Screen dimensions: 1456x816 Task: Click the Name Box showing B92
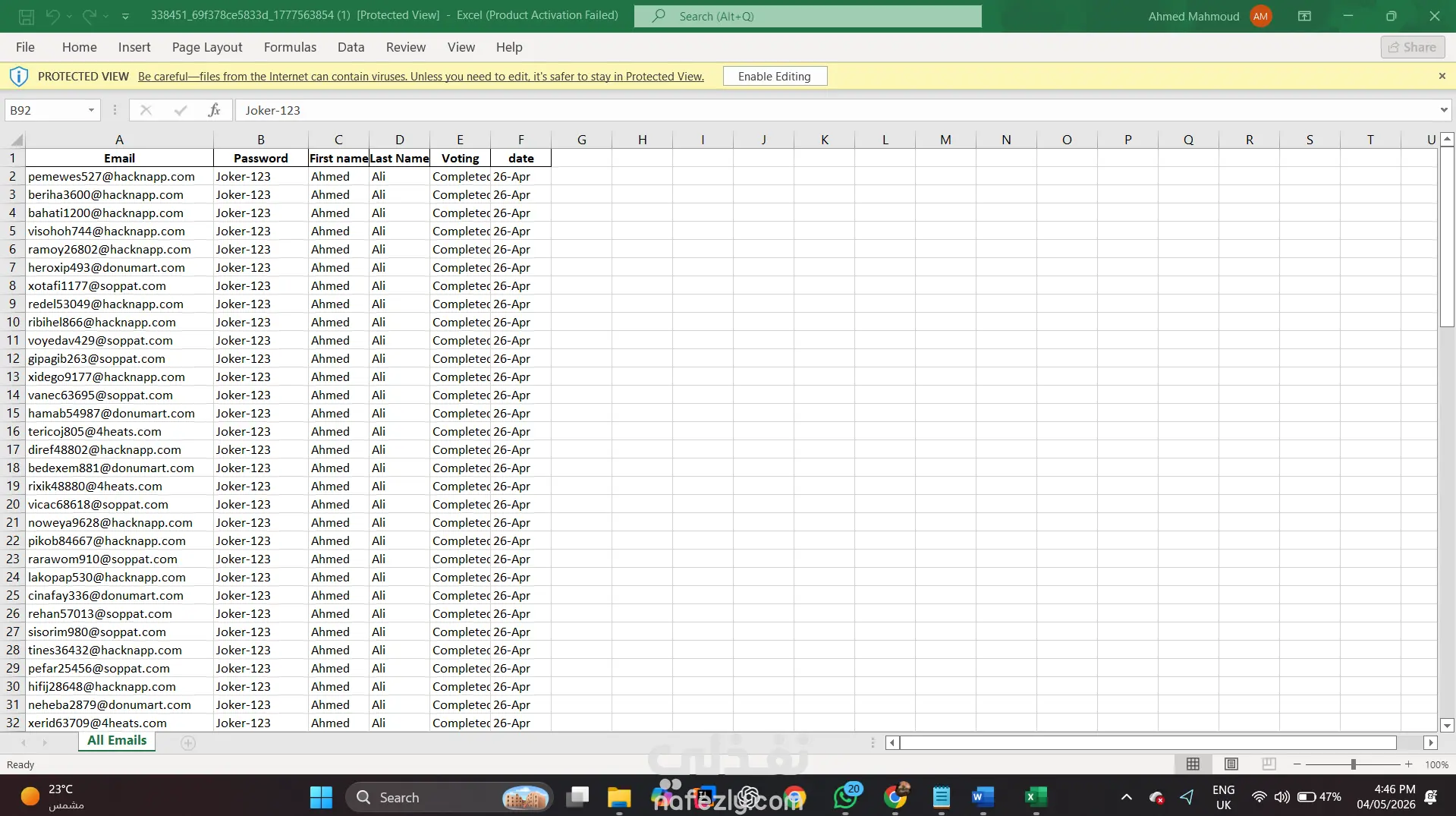(46, 110)
